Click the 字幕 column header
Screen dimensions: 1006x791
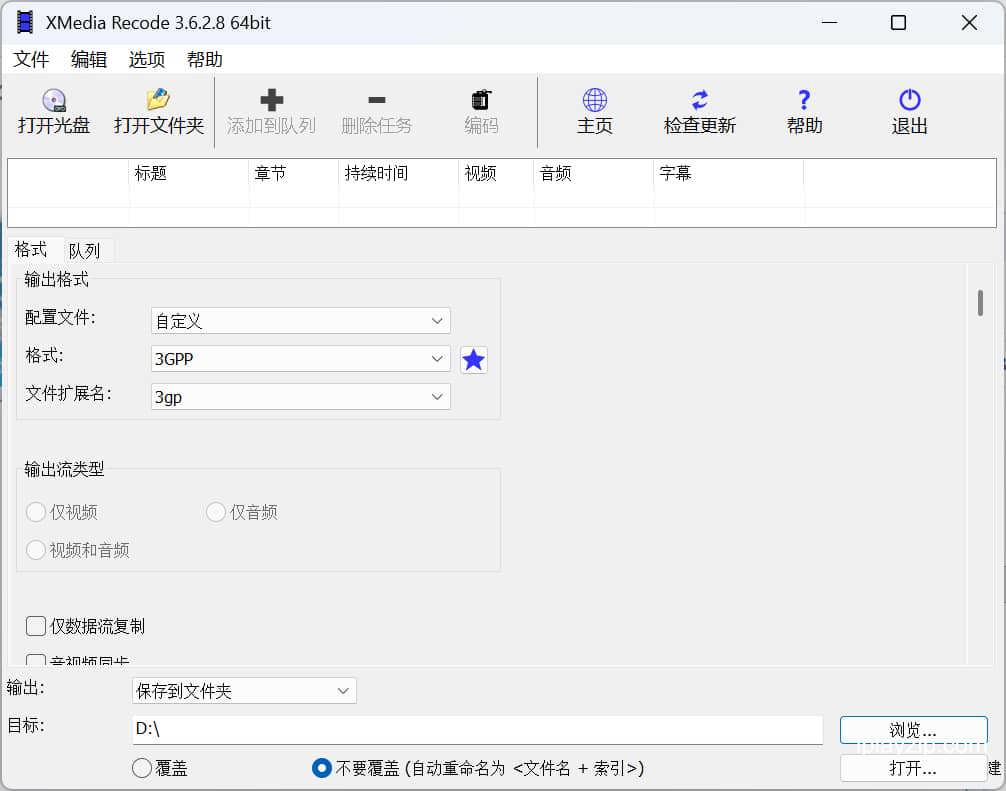(x=729, y=173)
